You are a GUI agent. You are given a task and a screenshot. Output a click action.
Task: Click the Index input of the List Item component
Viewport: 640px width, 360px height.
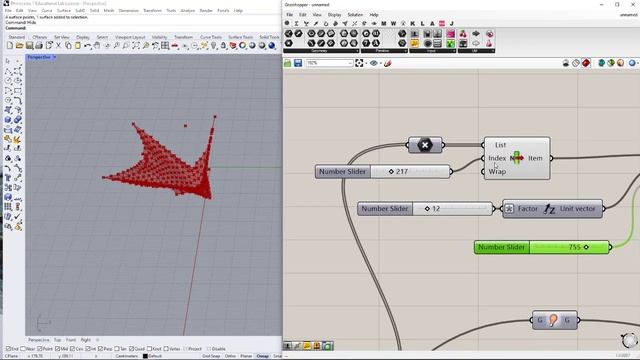pos(497,158)
